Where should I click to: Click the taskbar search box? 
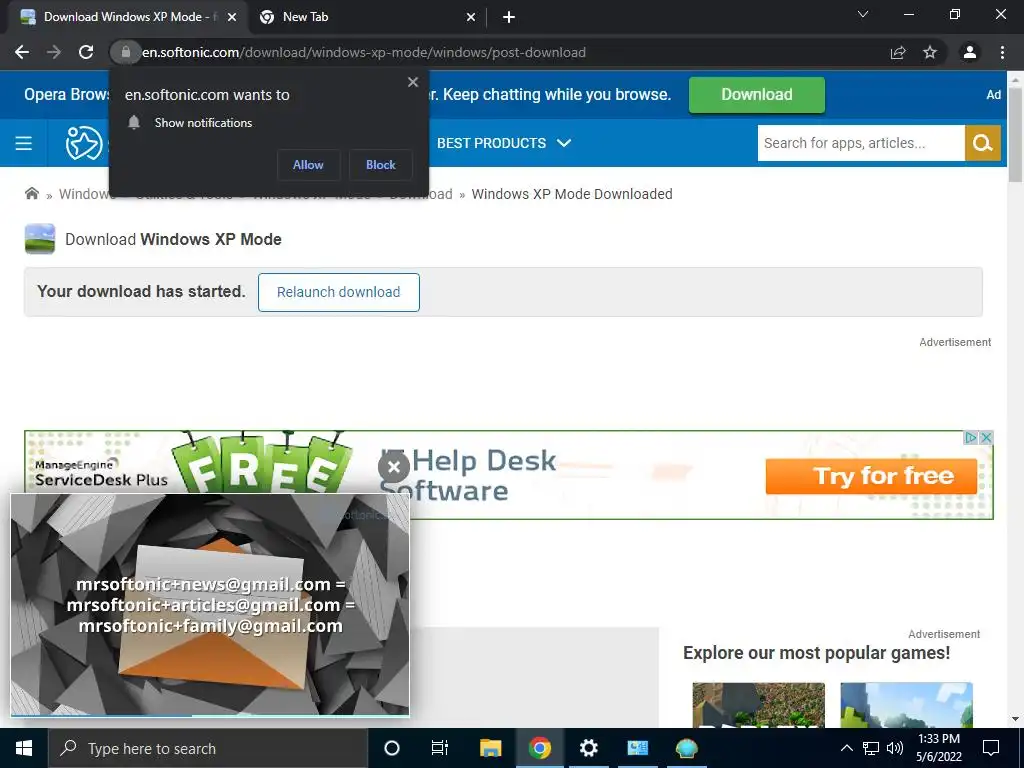(208, 748)
